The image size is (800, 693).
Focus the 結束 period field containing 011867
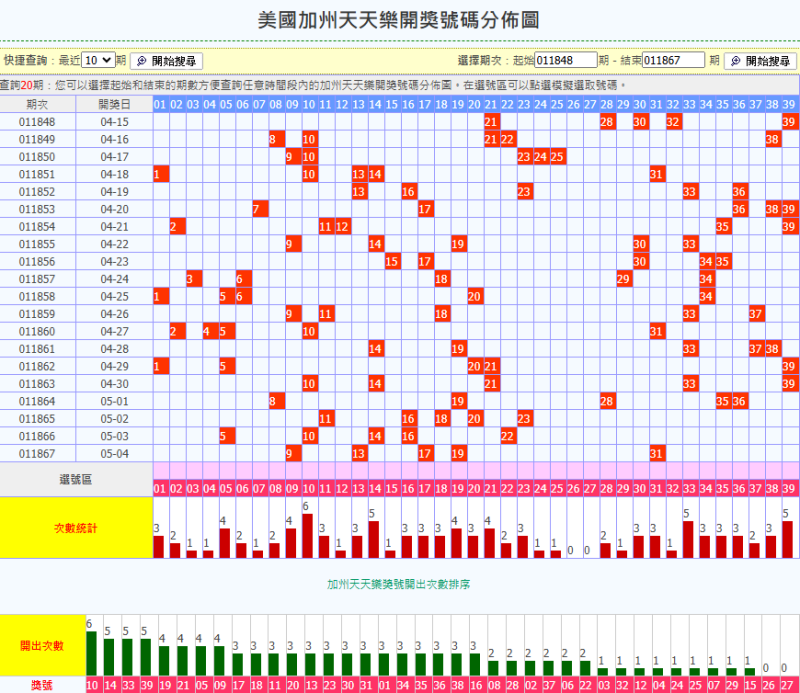point(673,60)
